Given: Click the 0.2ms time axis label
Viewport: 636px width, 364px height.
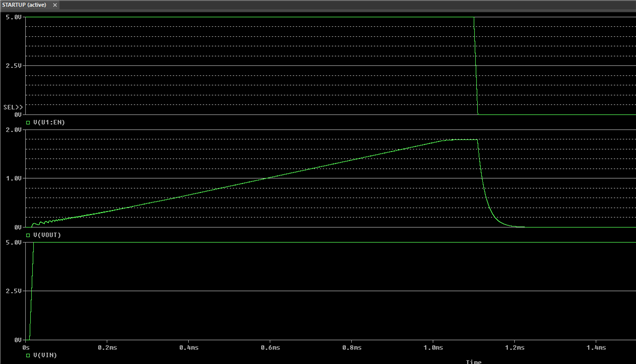Looking at the screenshot, I should [x=107, y=347].
